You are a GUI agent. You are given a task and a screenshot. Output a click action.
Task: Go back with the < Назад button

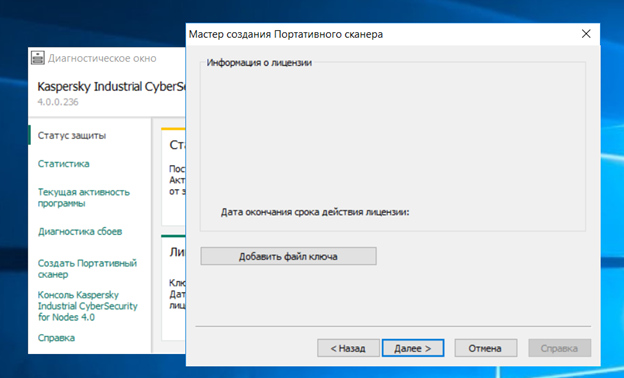pyautogui.click(x=348, y=348)
